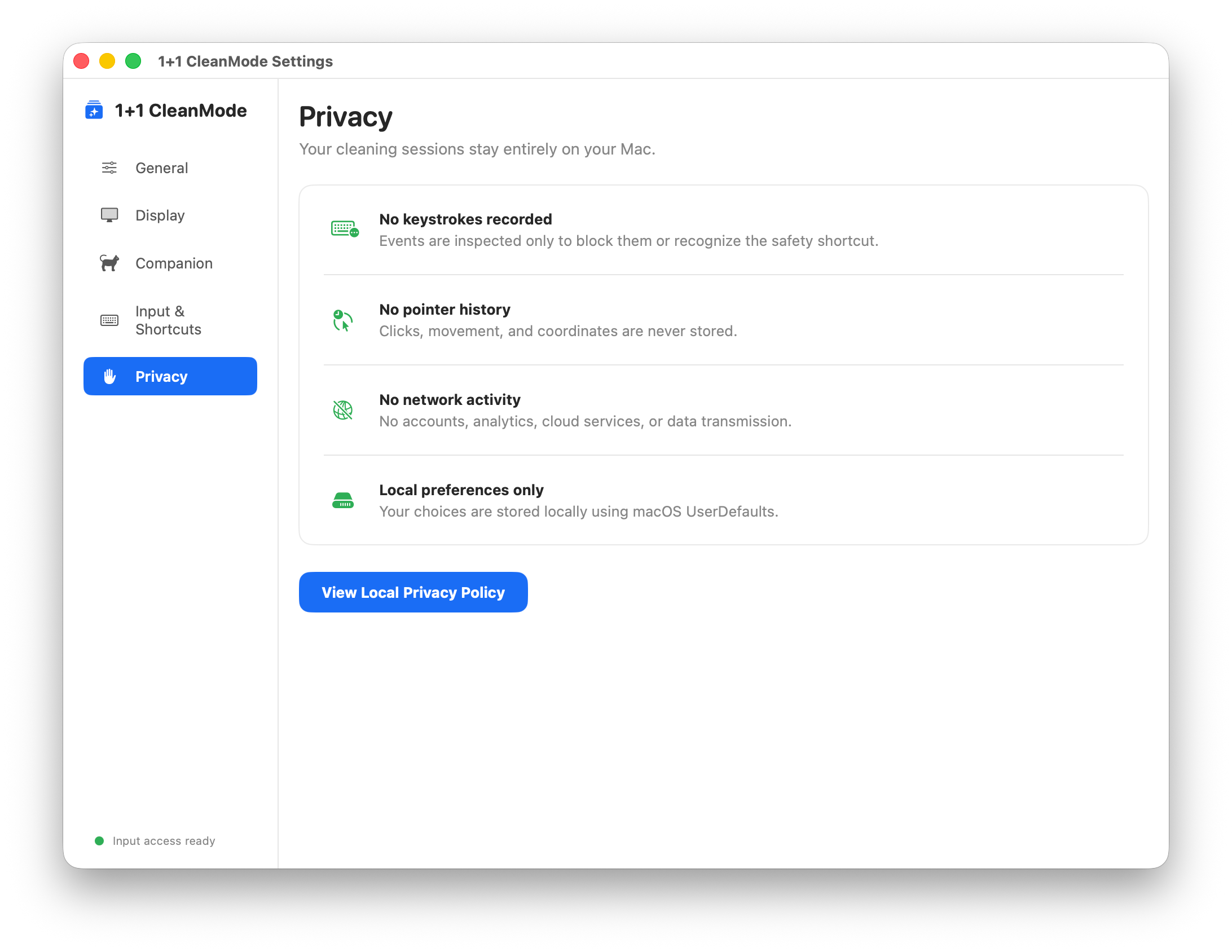1232x952 pixels.
Task: Click the large Privacy page heading
Action: 346,117
